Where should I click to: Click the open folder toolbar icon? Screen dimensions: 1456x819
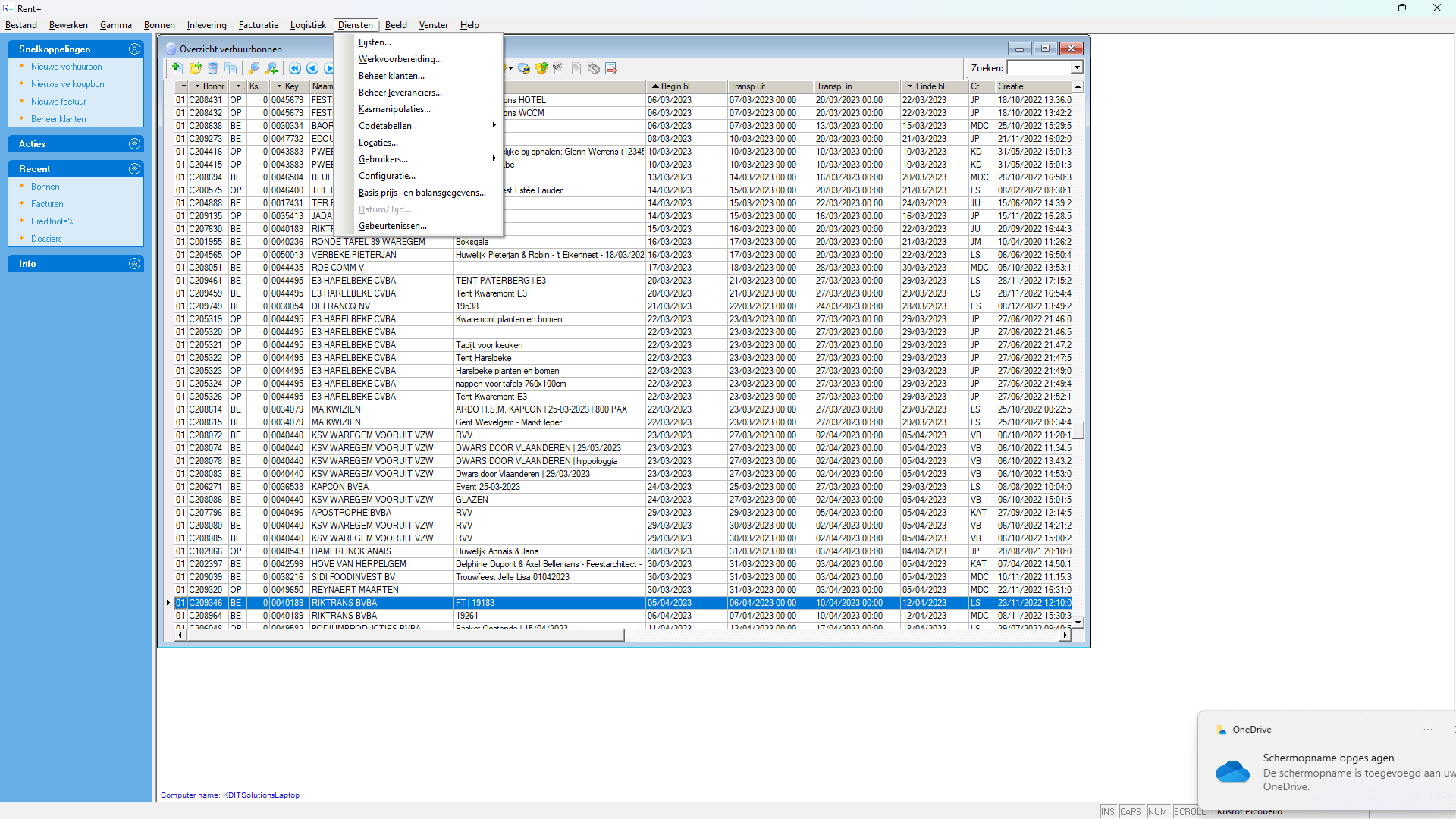(x=195, y=68)
